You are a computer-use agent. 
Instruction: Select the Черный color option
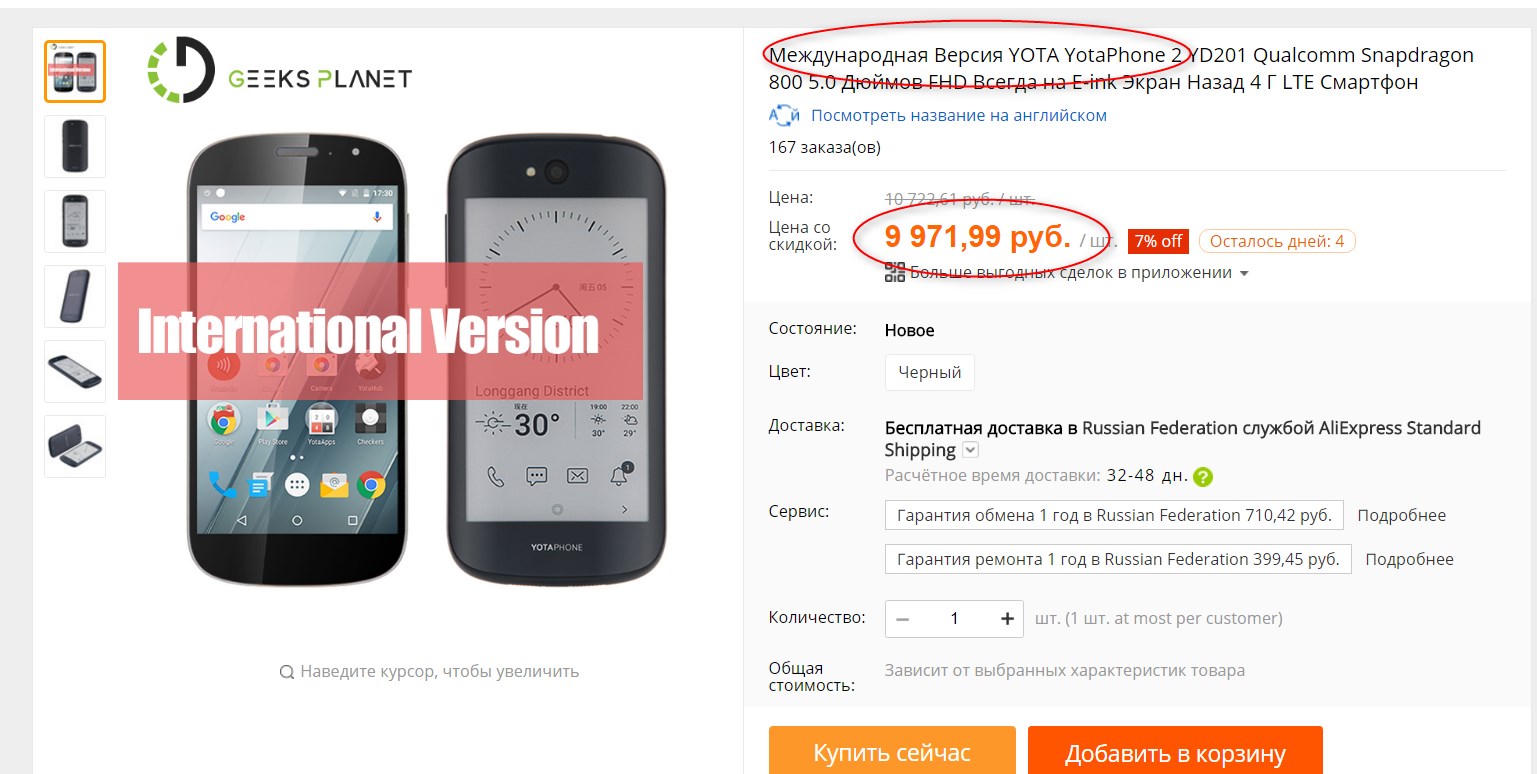[929, 373]
